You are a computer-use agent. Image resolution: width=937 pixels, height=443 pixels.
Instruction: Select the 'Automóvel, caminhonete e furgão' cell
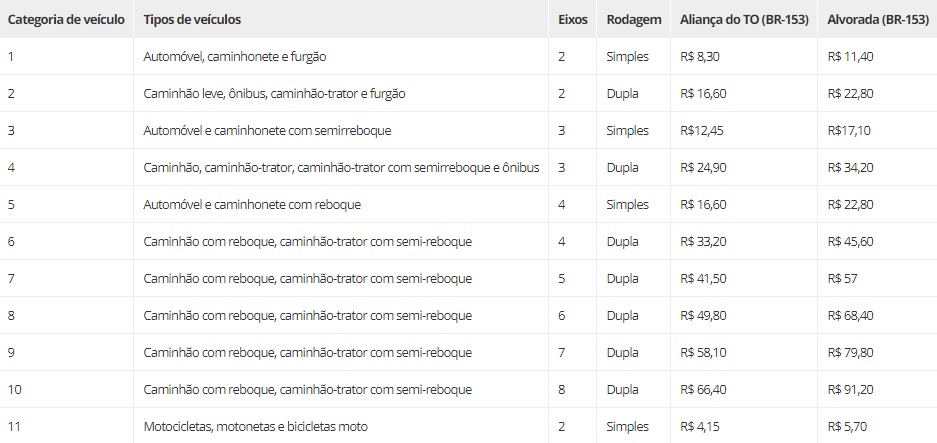coord(235,57)
